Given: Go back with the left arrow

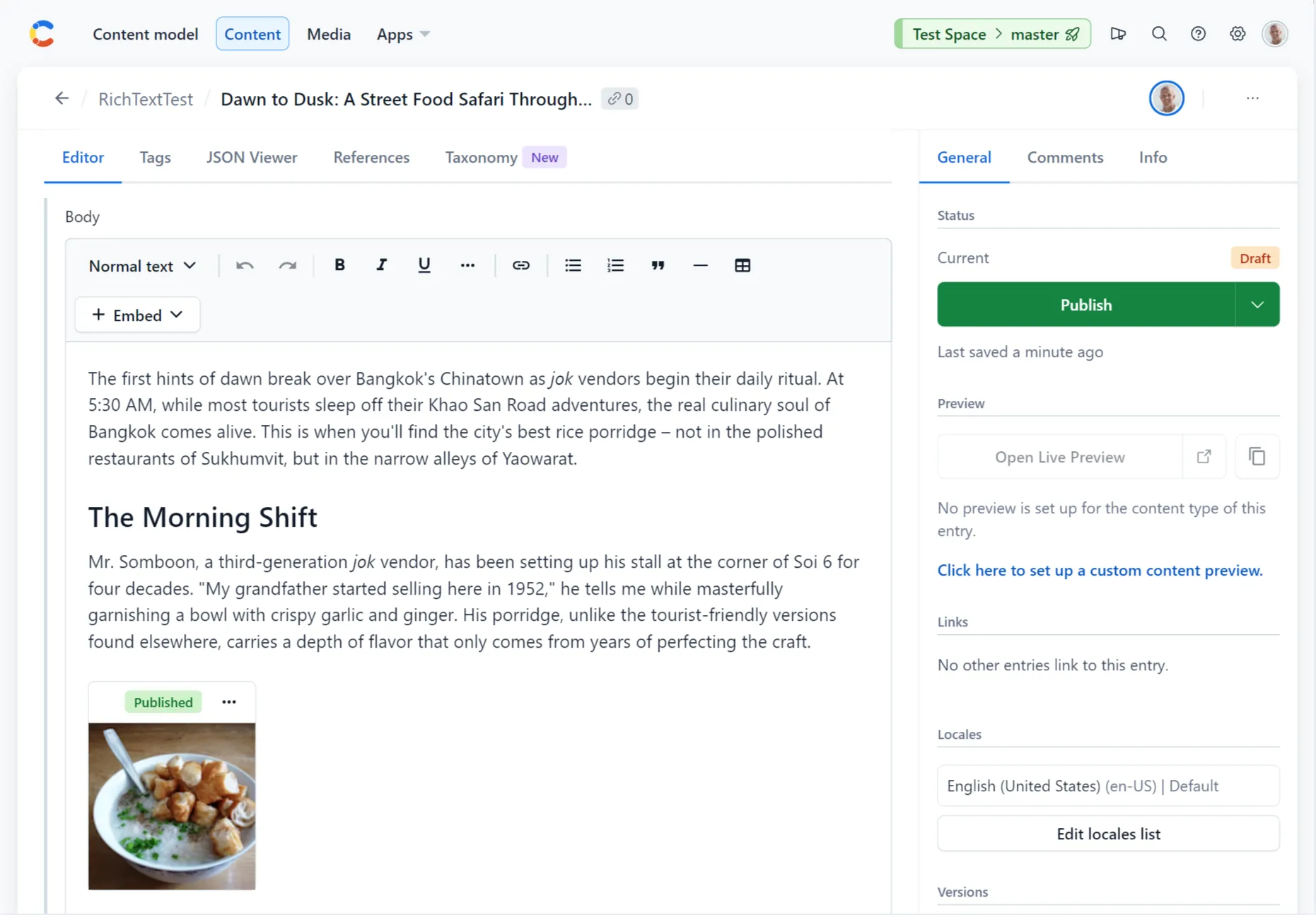Looking at the screenshot, I should (x=62, y=98).
